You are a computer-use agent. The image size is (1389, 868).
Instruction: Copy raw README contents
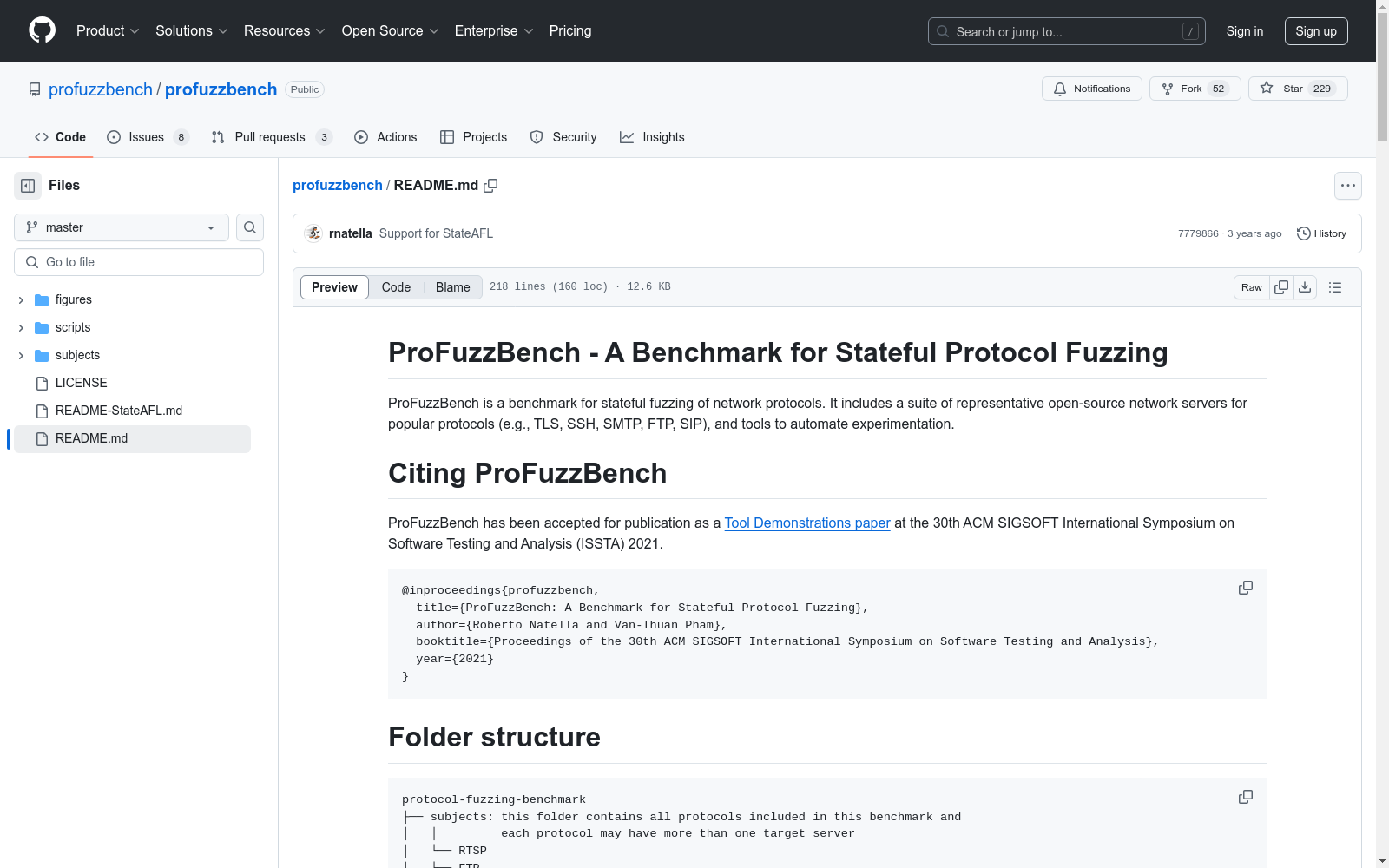(1280, 286)
